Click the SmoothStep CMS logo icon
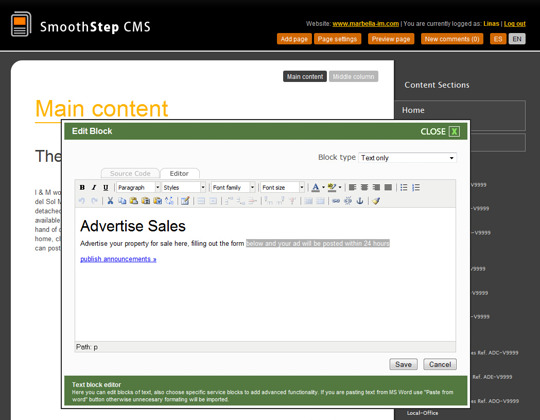This screenshot has height=420, width=540. [21, 24]
